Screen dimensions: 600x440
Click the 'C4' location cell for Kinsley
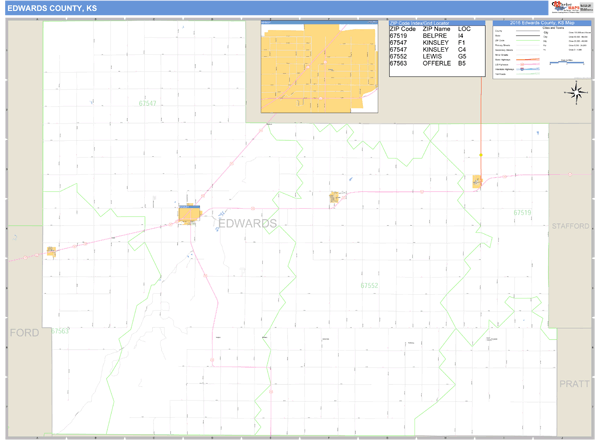462,49
